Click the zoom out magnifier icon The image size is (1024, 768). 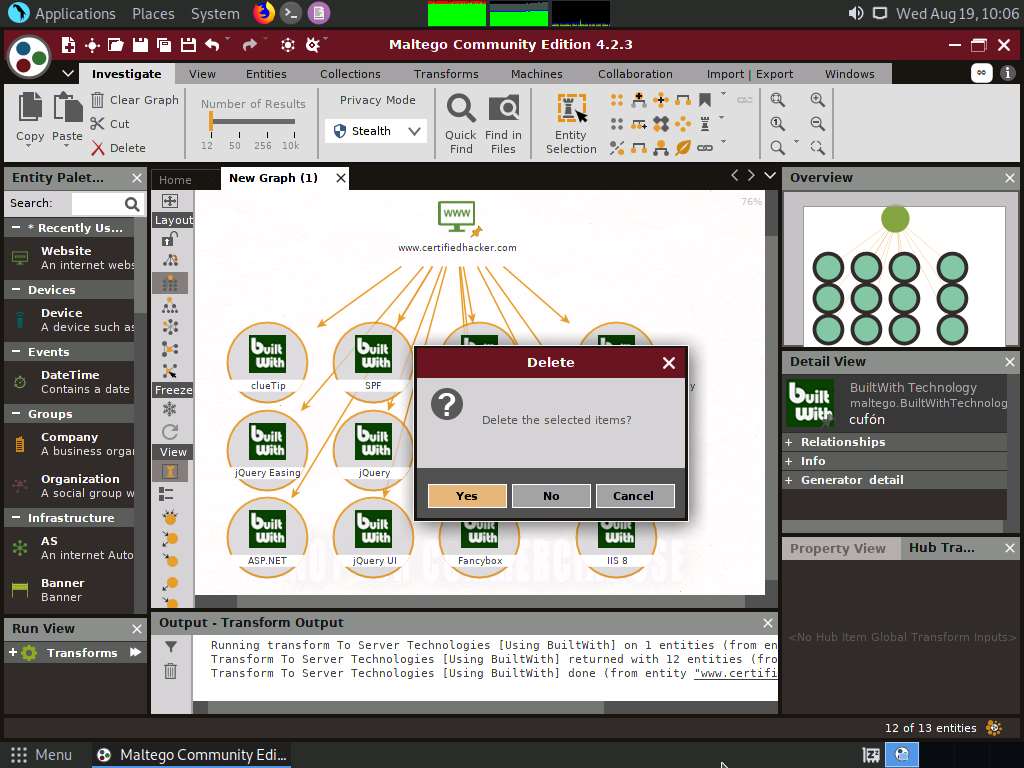(x=817, y=123)
